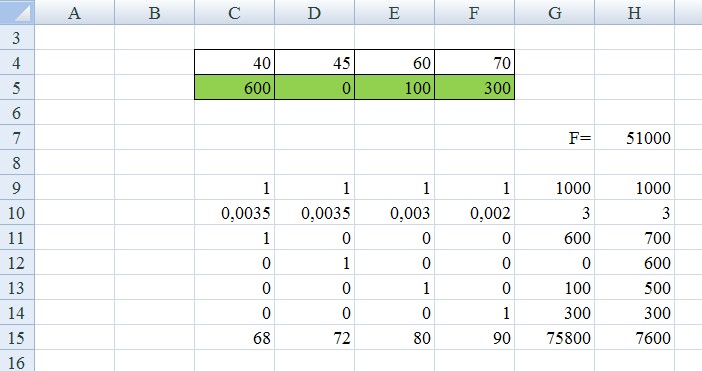The image size is (702, 371).
Task: Click cell F4 with value 70
Action: pos(475,62)
